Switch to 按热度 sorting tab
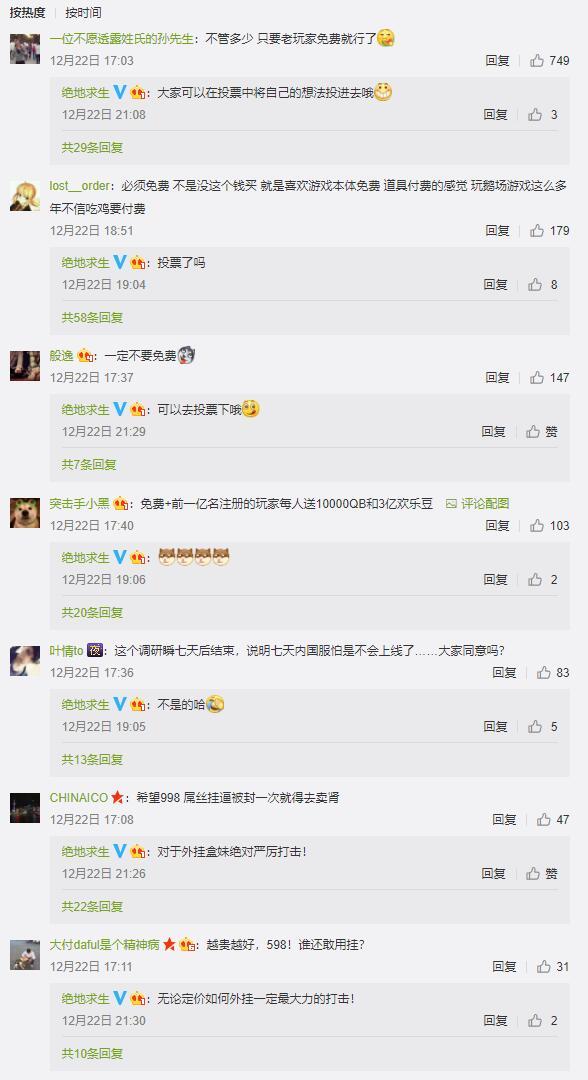This screenshot has height=1080, width=588. coord(27,12)
